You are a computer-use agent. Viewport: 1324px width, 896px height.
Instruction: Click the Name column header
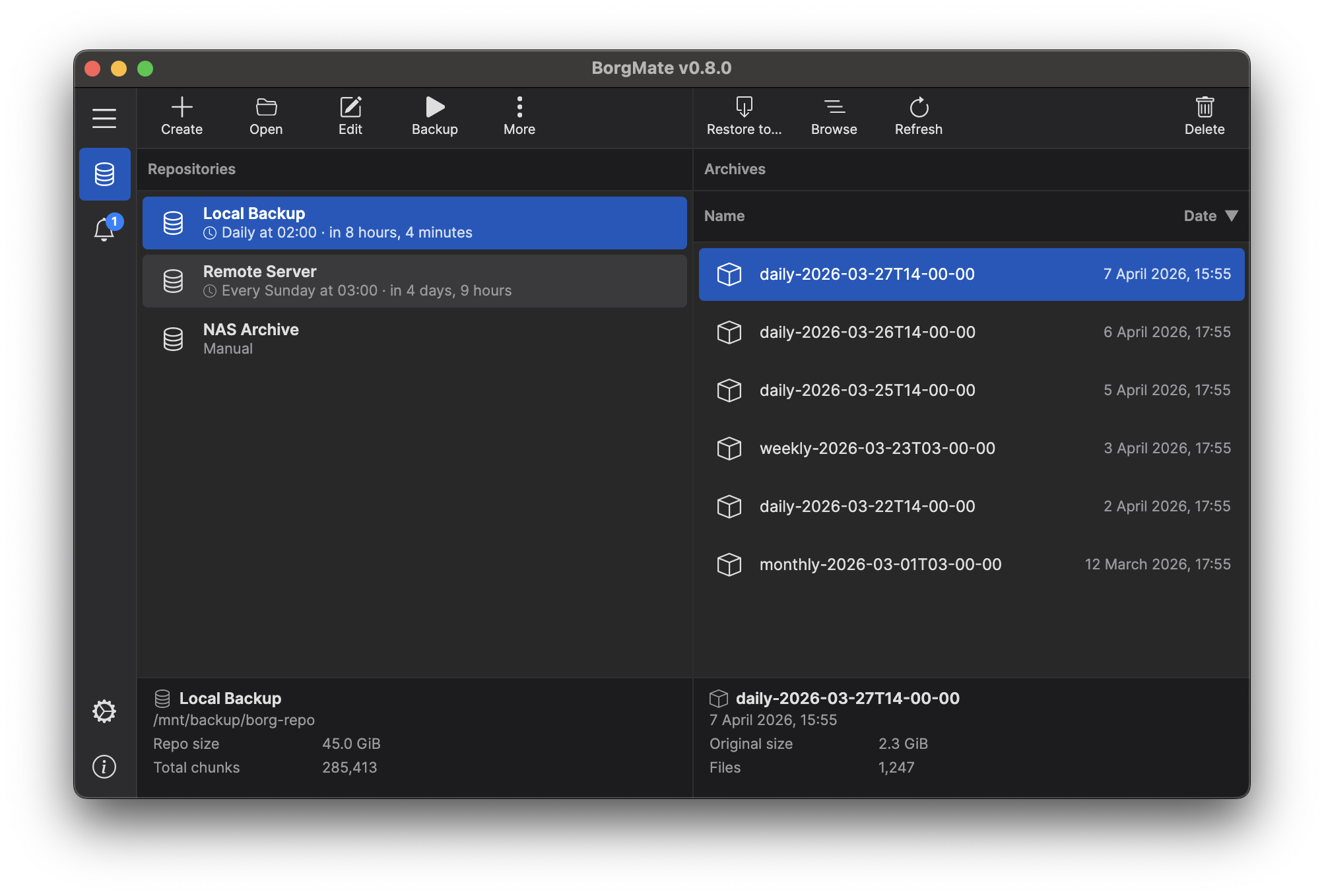point(724,216)
